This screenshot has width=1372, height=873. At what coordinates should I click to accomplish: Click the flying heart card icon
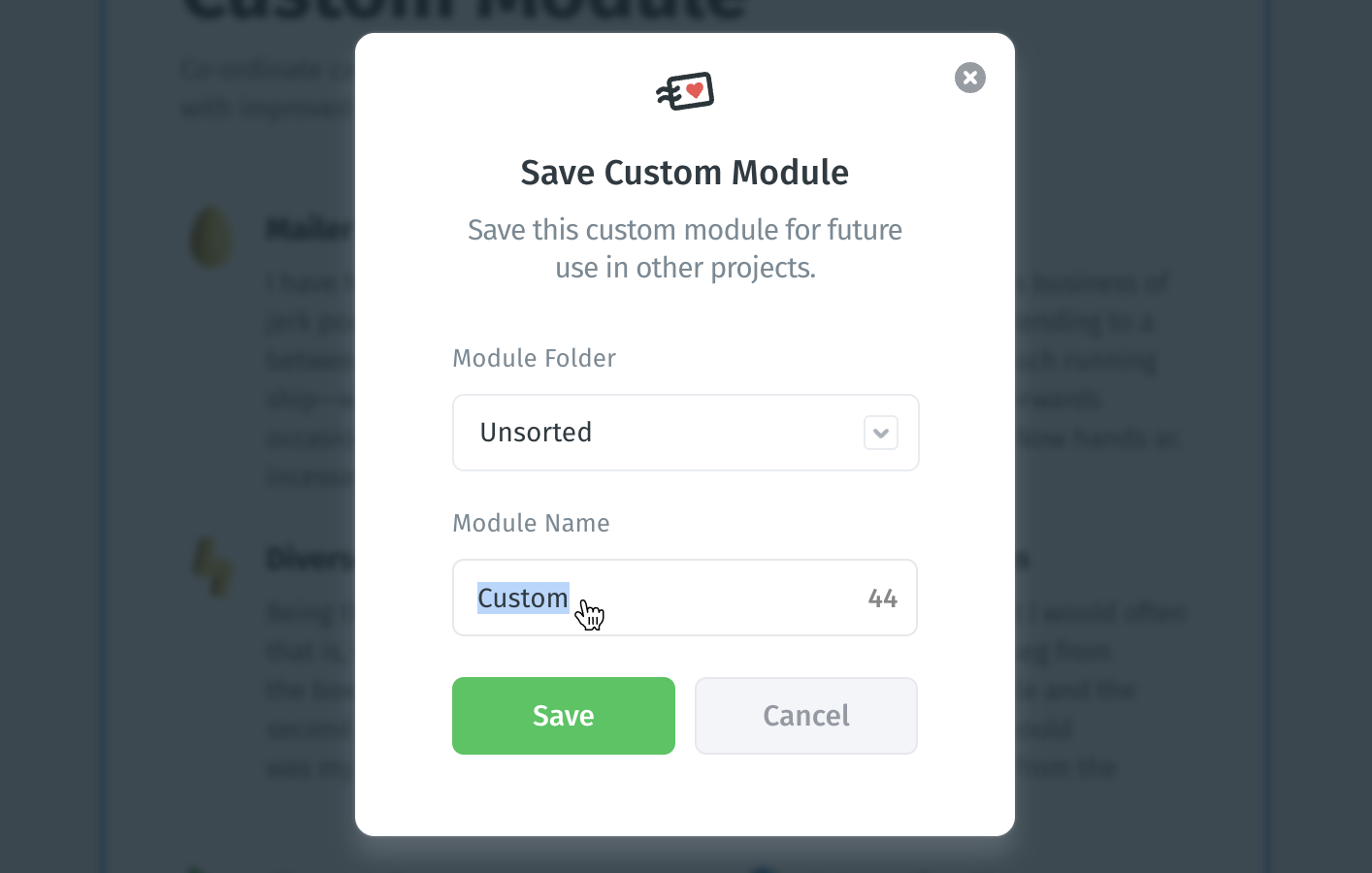[x=686, y=92]
